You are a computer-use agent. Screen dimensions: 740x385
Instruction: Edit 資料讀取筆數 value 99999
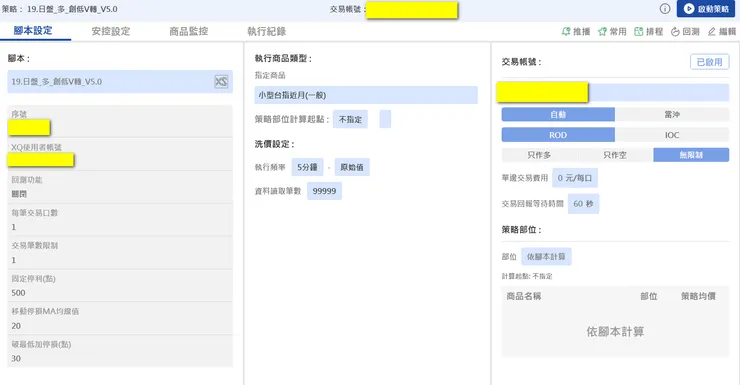(324, 191)
